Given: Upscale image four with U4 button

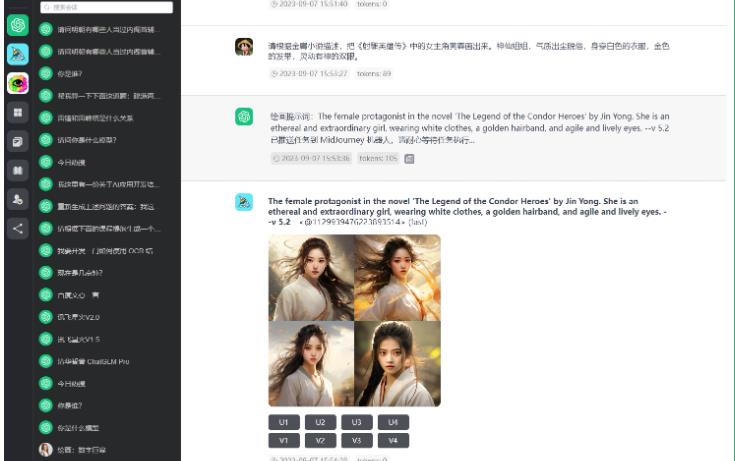Looking at the screenshot, I should click(x=393, y=422).
